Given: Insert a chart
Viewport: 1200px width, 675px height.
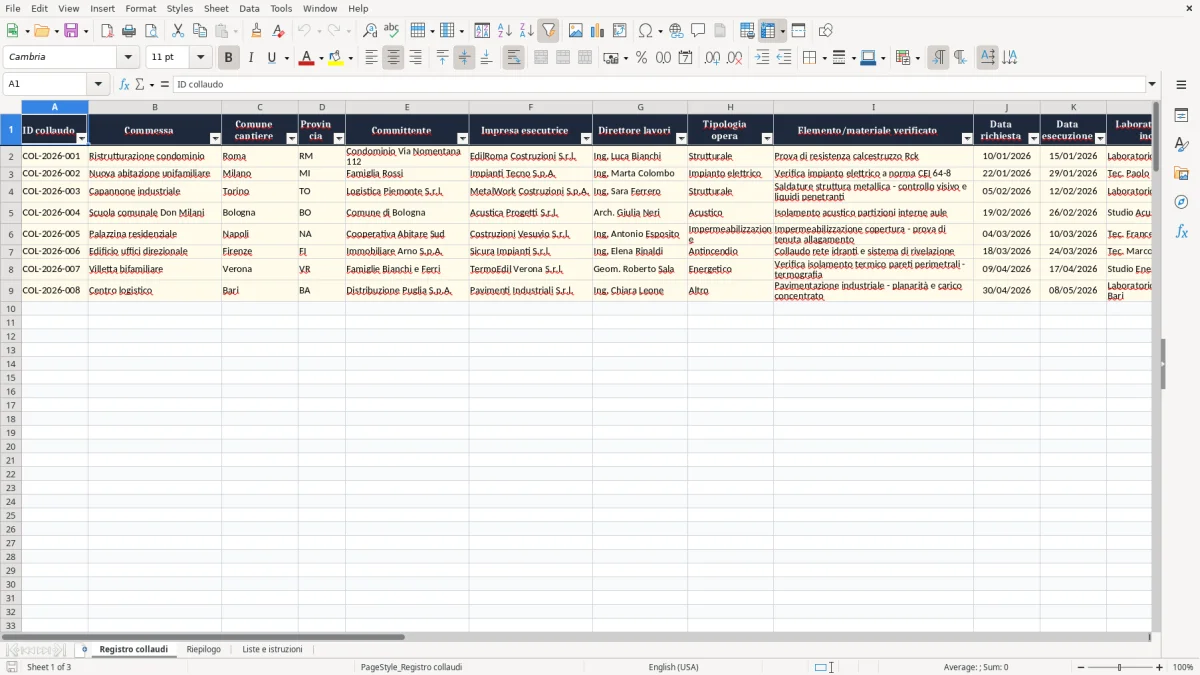Looking at the screenshot, I should click(x=597, y=31).
